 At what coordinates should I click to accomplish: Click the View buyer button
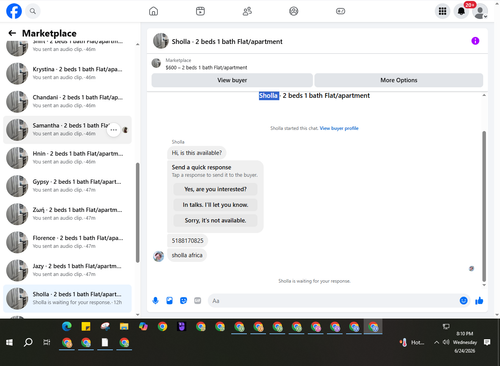click(x=232, y=80)
